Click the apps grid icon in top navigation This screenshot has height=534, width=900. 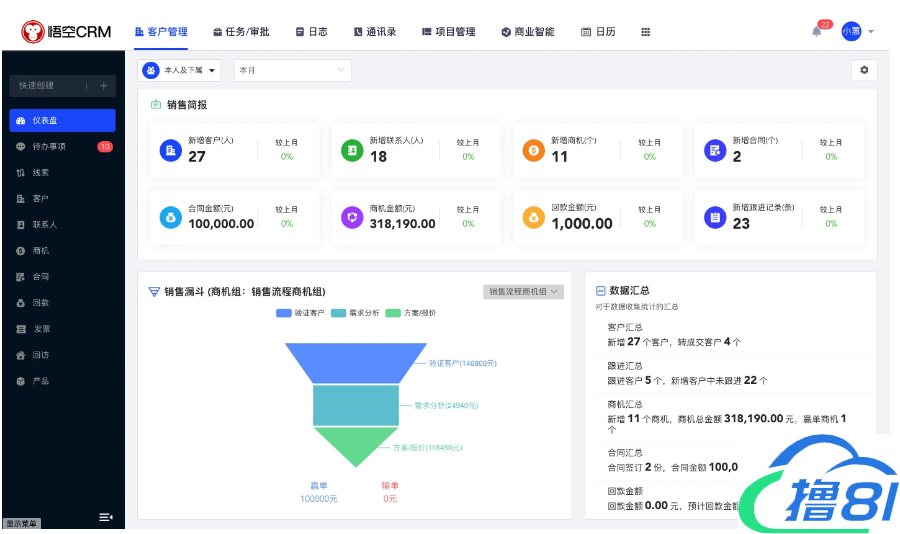click(x=645, y=32)
